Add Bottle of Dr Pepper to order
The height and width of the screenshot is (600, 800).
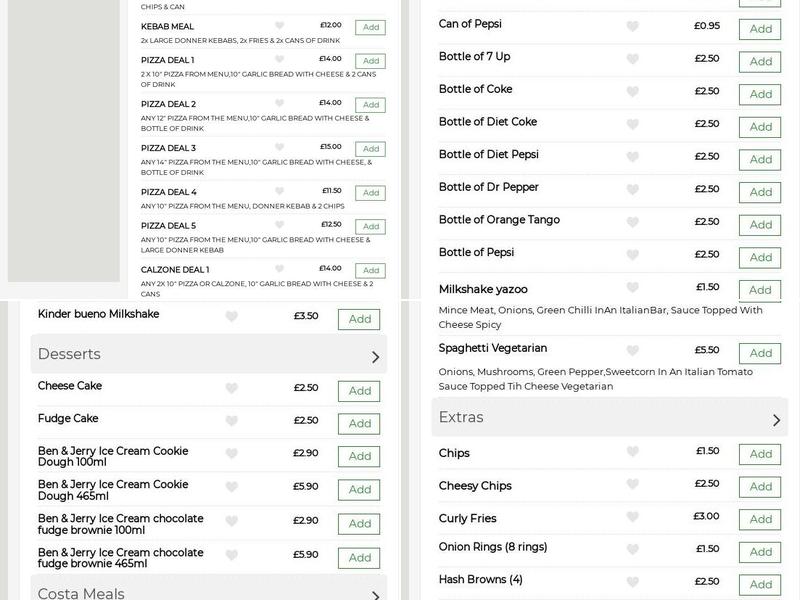pyautogui.click(x=759, y=191)
